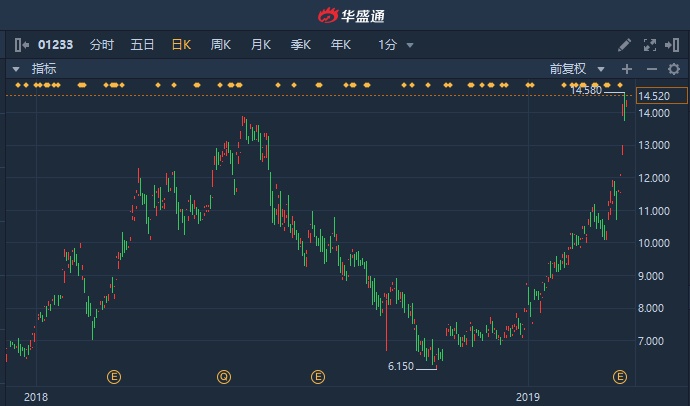The height and width of the screenshot is (406, 690).
Task: Select the 周K weekly candlestick tab
Action: 220,45
